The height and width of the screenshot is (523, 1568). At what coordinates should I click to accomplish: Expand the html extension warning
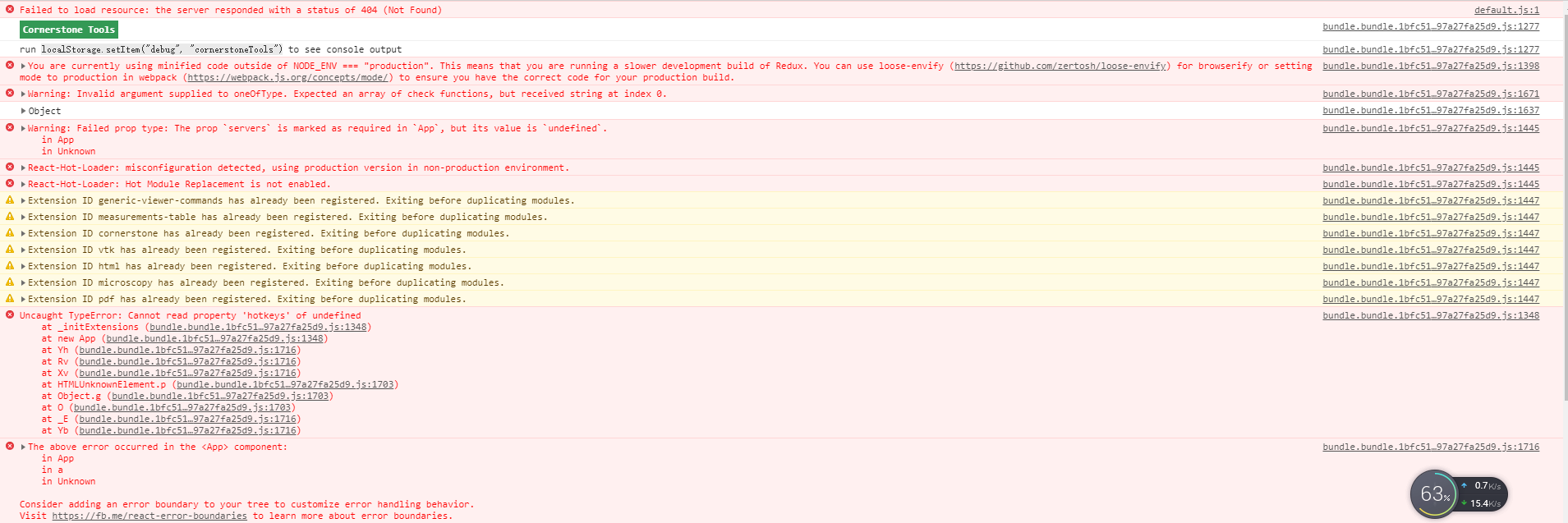pos(23,266)
